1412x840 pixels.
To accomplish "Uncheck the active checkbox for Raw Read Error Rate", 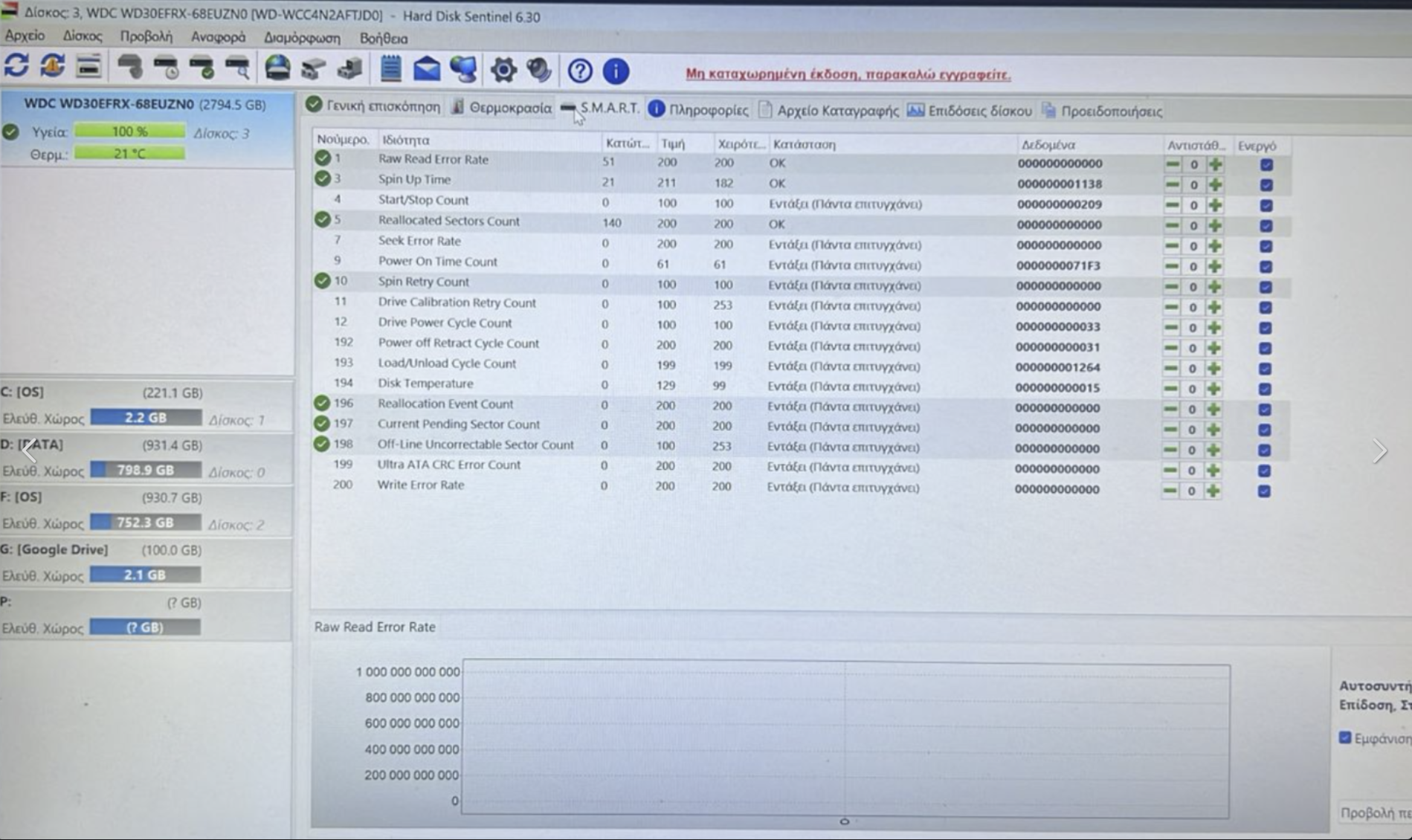I will (x=1266, y=165).
